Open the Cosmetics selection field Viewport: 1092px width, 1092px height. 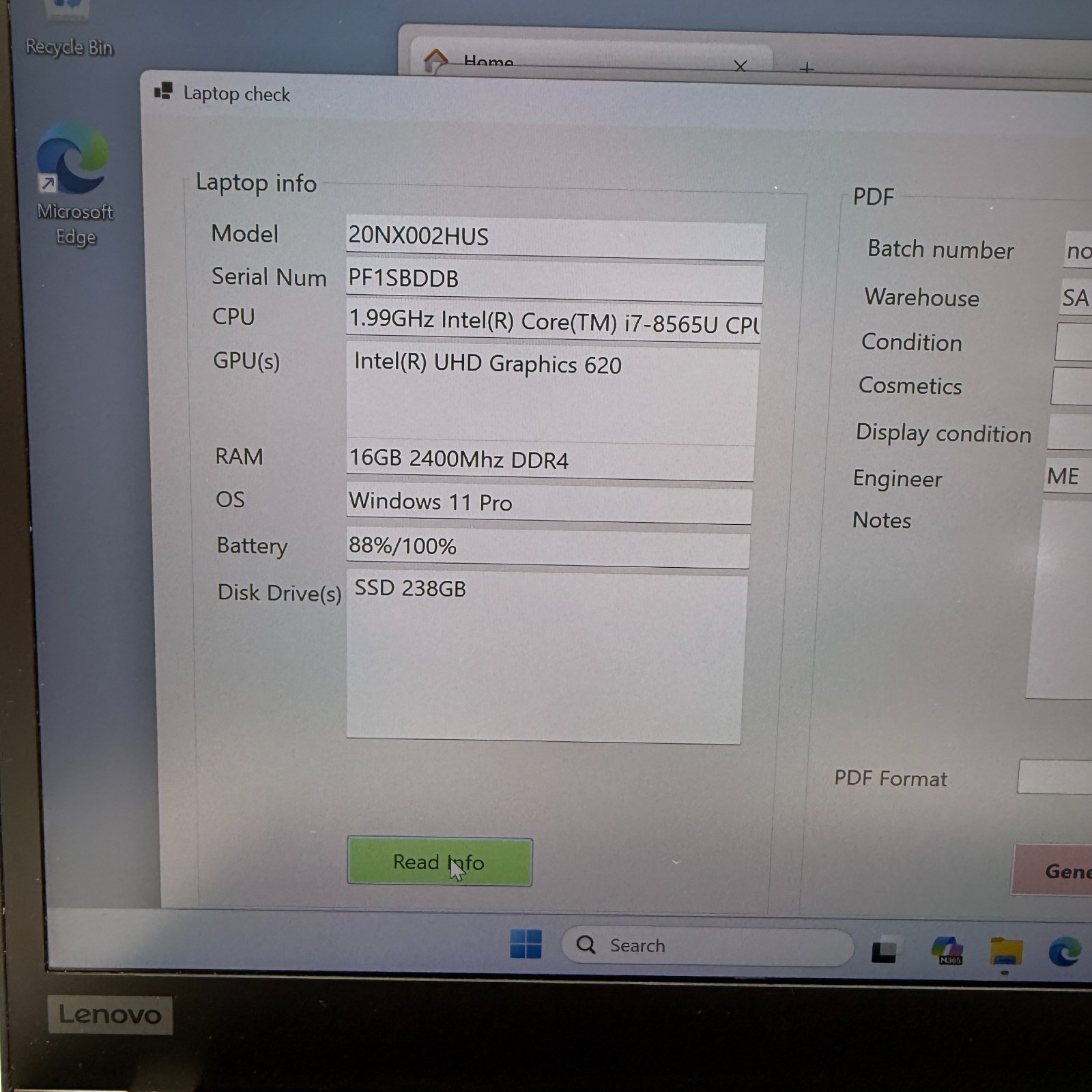1072,386
